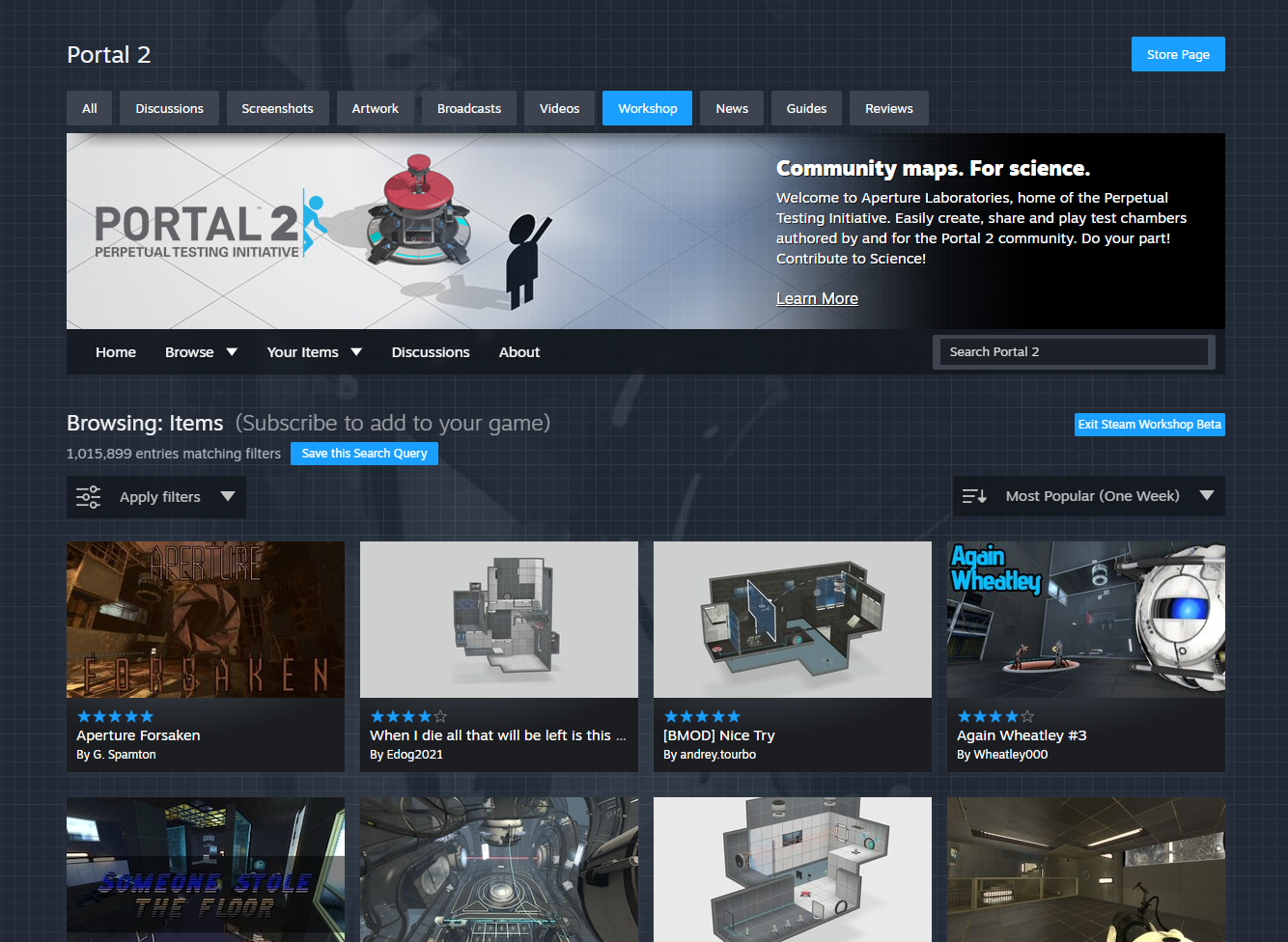This screenshot has height=942, width=1288.
Task: Open the Most Popular (One Week) sort dropdown
Action: coord(1088,496)
